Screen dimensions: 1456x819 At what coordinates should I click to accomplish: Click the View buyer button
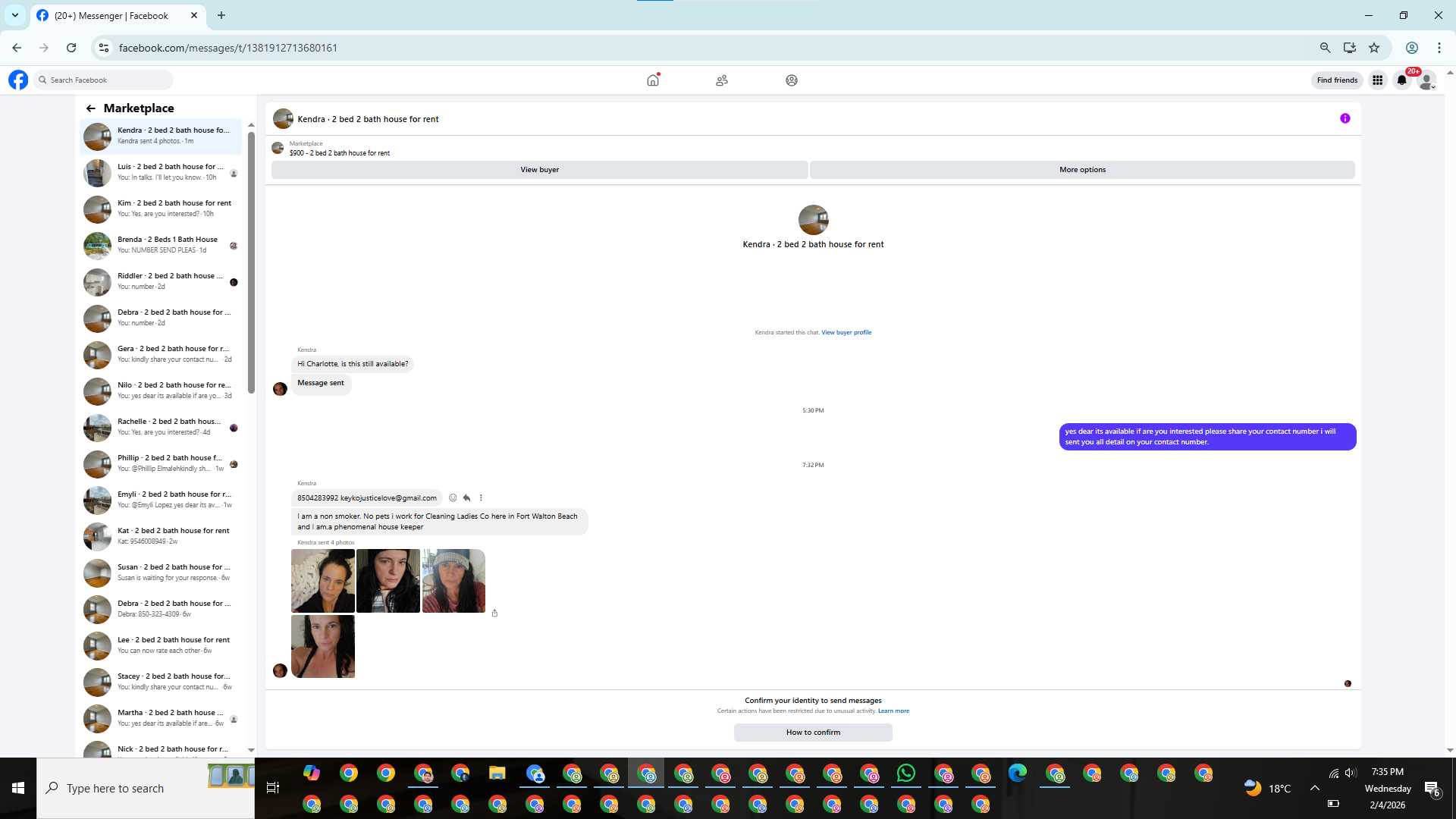click(x=539, y=170)
